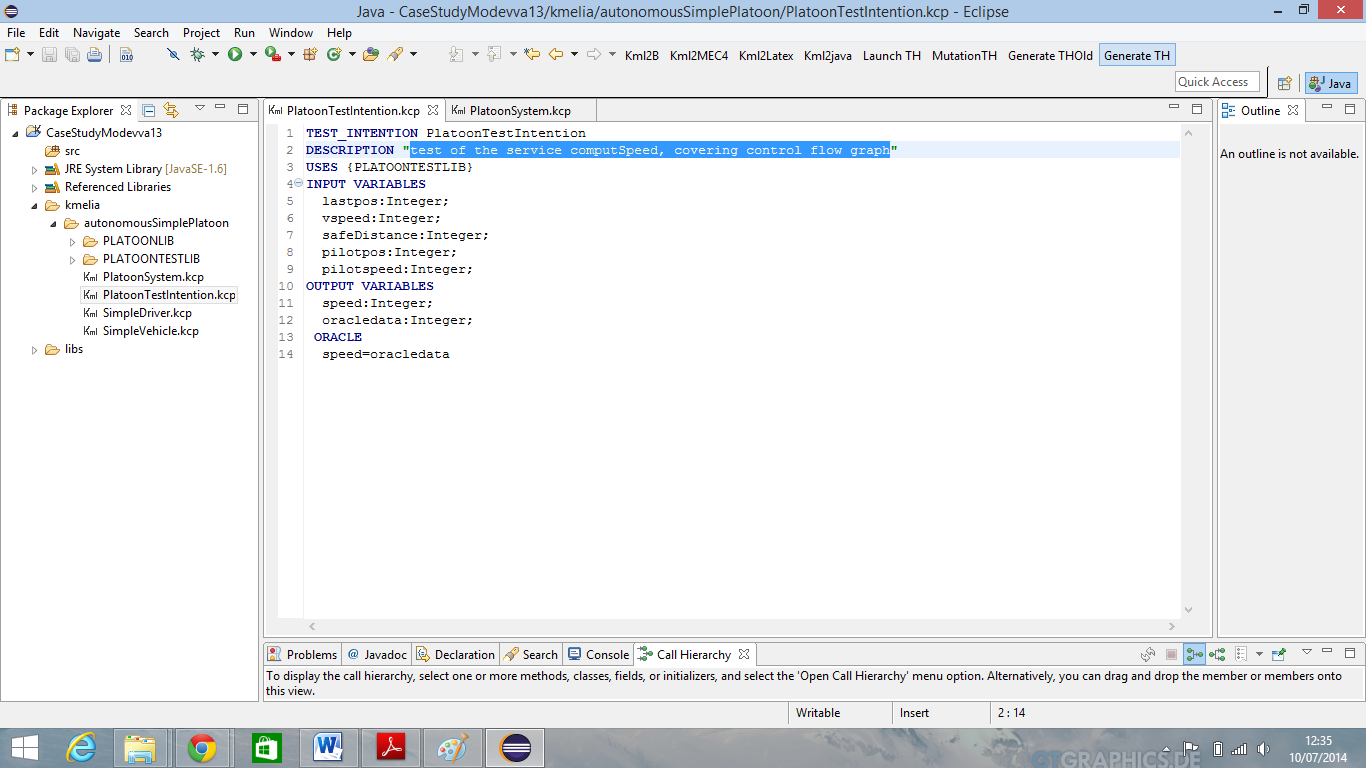Open SimpleDriver.kcp in Package Explorer
1366x768 pixels.
point(147,313)
